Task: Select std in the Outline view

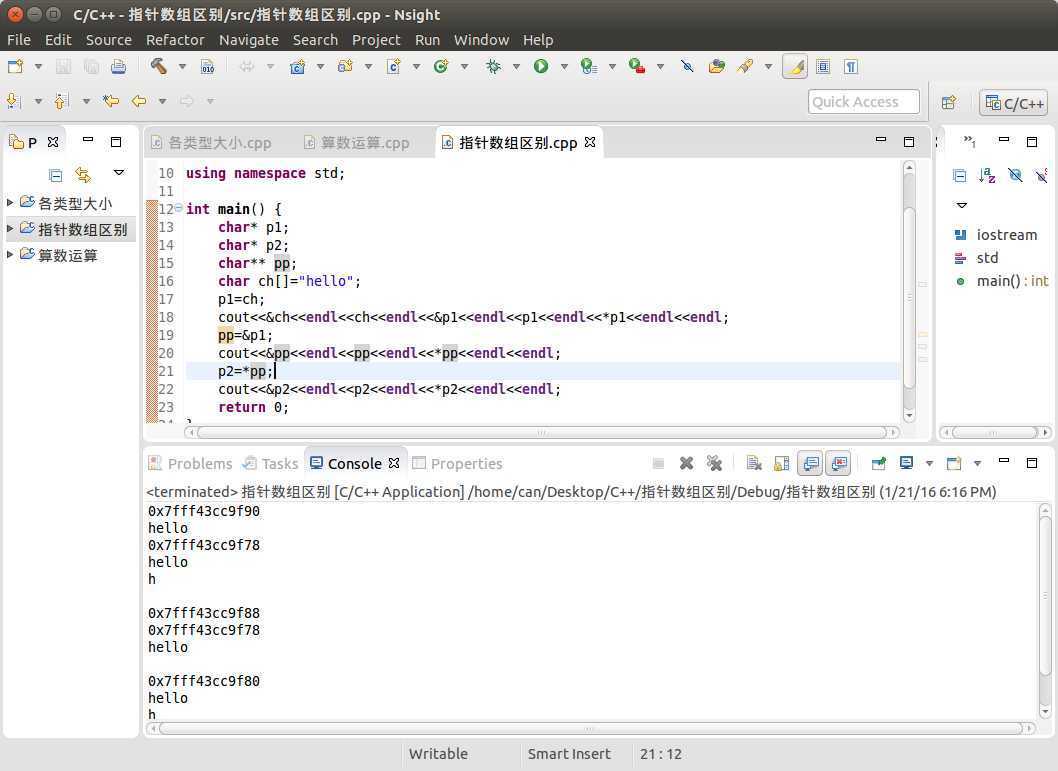Action: [977, 258]
